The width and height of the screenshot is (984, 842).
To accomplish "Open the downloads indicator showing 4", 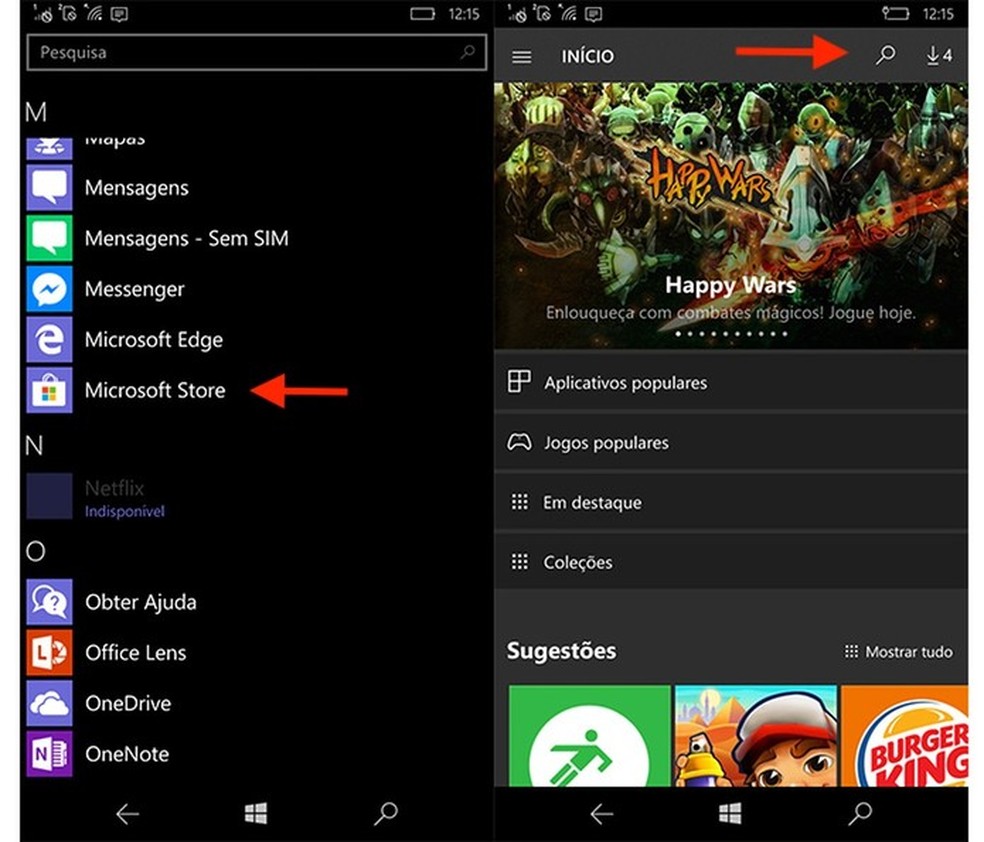I will click(938, 56).
